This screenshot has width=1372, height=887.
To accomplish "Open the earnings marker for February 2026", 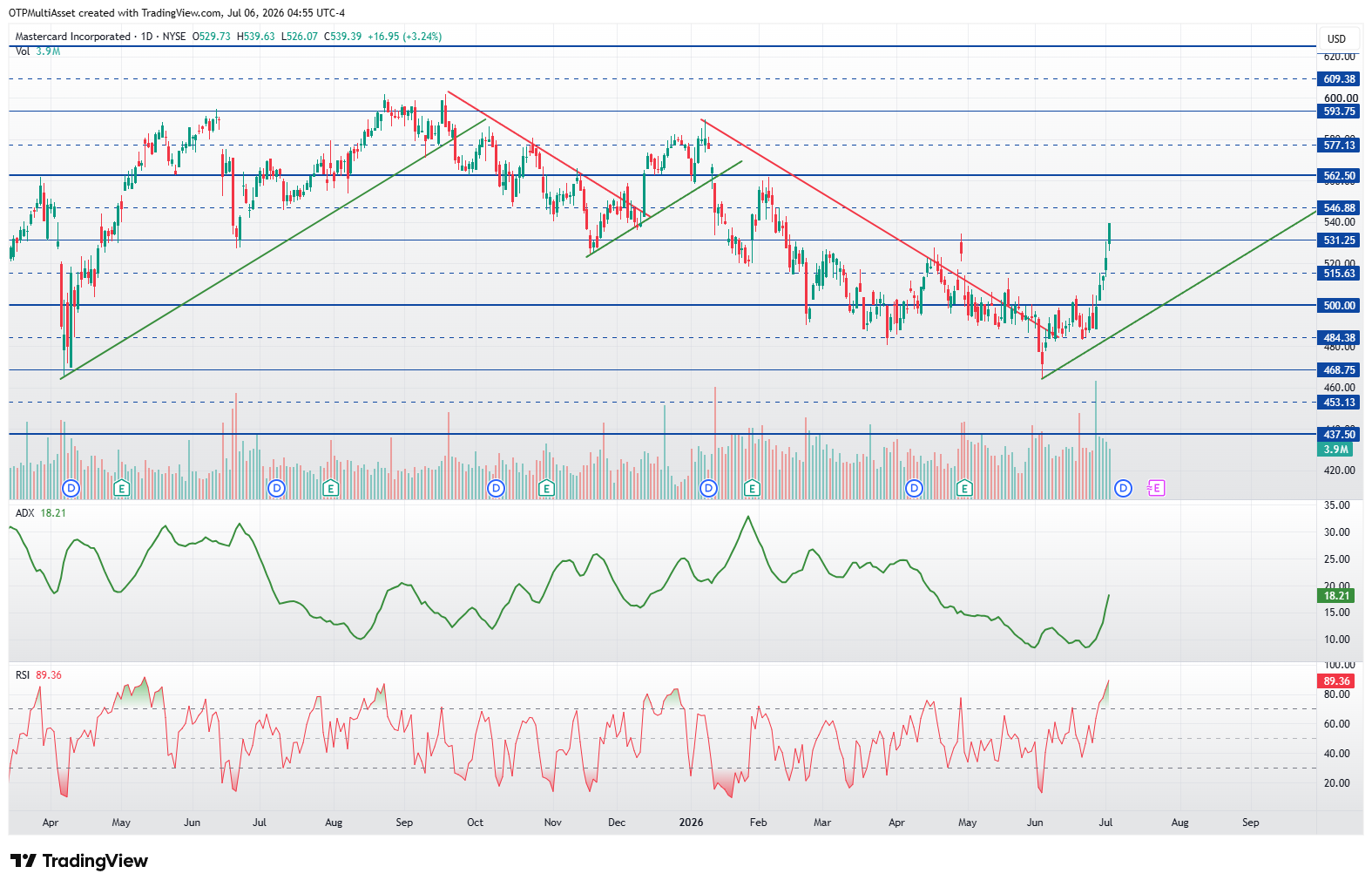I will point(752,488).
